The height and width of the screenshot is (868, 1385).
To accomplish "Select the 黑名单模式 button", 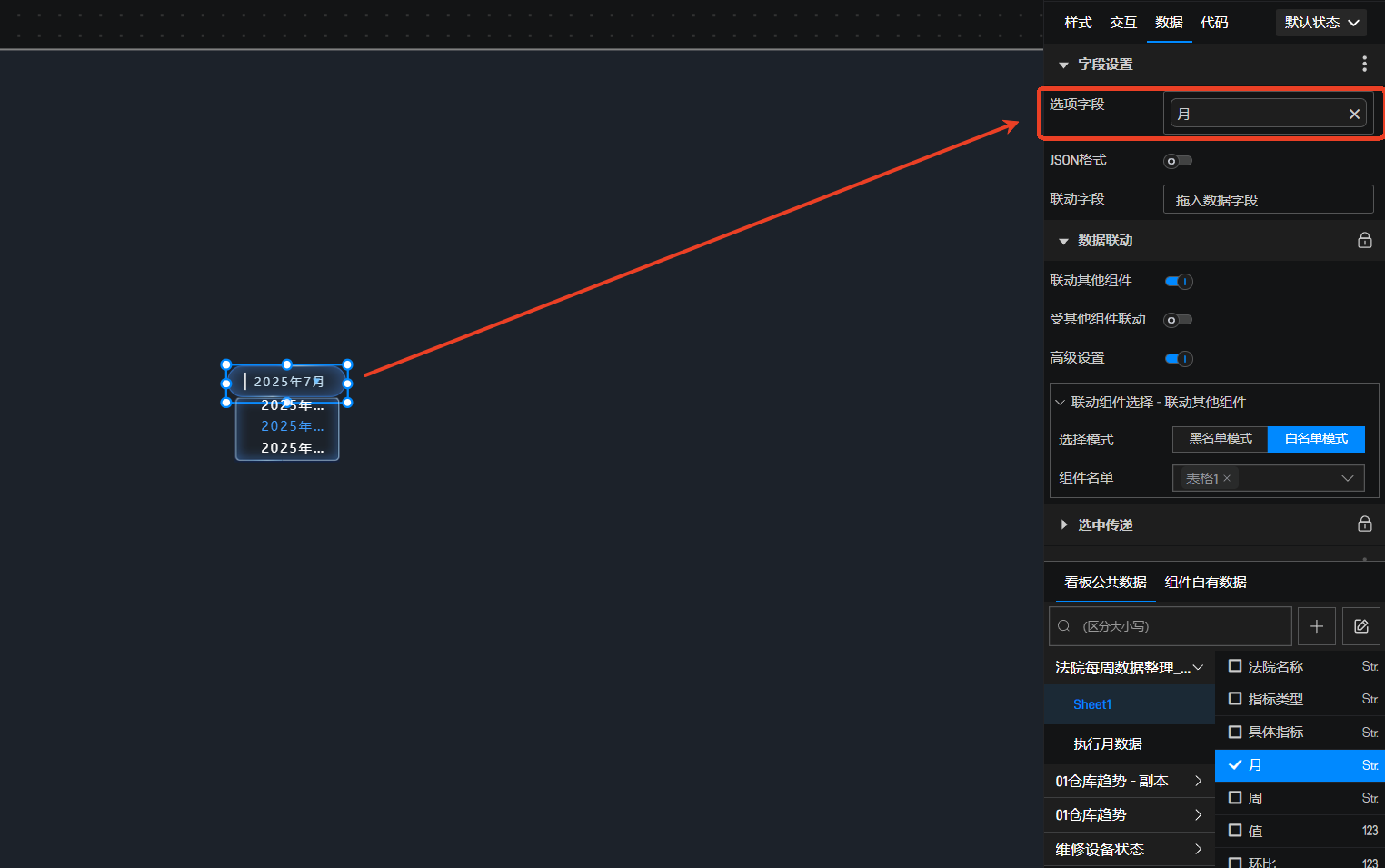I will [x=1220, y=439].
